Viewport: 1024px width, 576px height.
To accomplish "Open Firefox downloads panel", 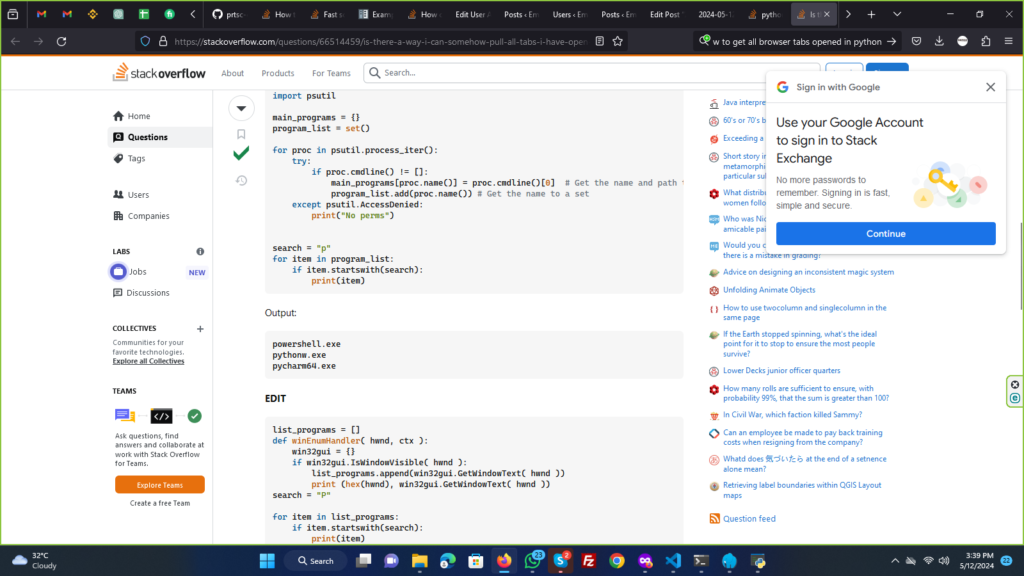I will tap(937, 41).
